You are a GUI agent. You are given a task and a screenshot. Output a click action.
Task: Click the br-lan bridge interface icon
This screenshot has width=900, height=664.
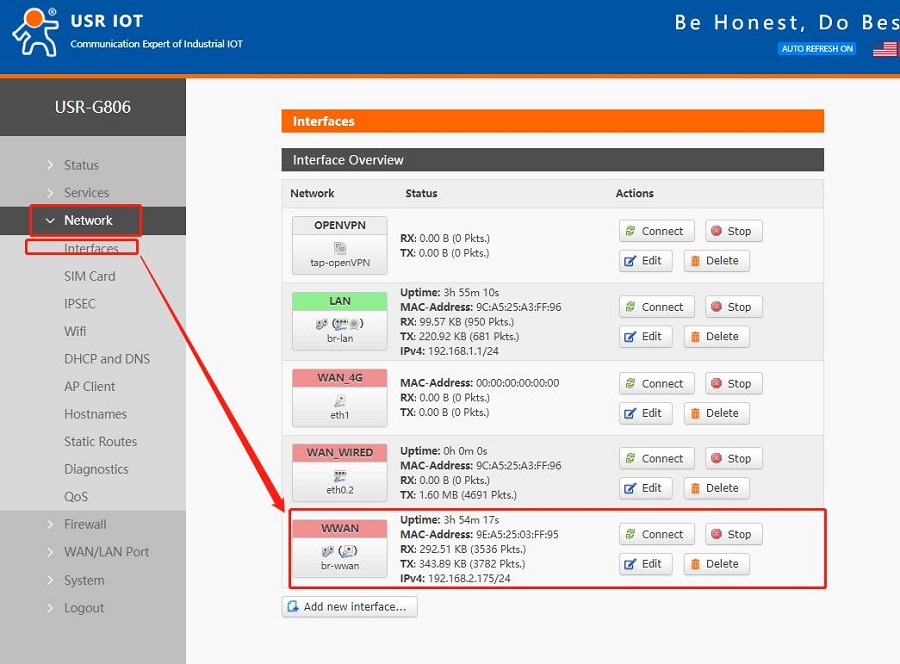pos(340,324)
